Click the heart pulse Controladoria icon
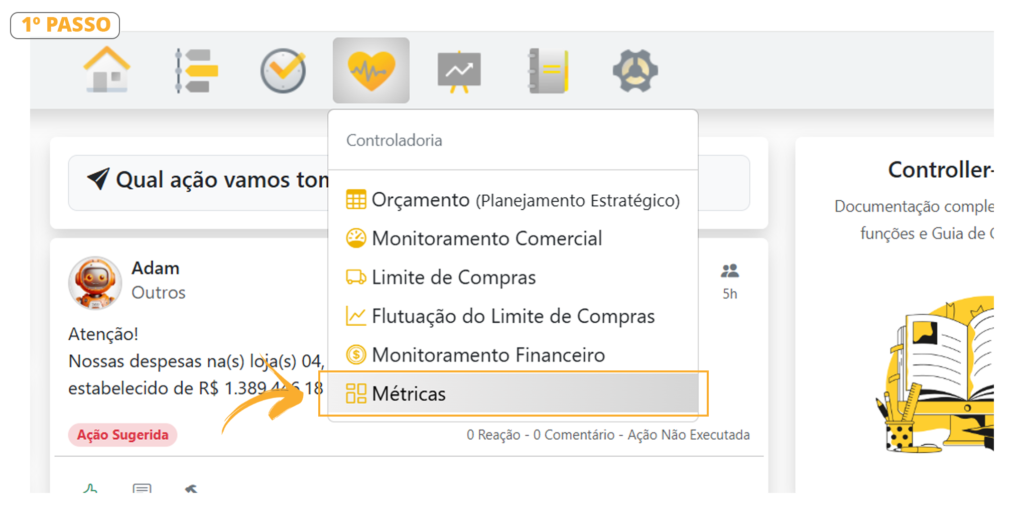Viewport: 1024px width, 523px height. coord(371,71)
